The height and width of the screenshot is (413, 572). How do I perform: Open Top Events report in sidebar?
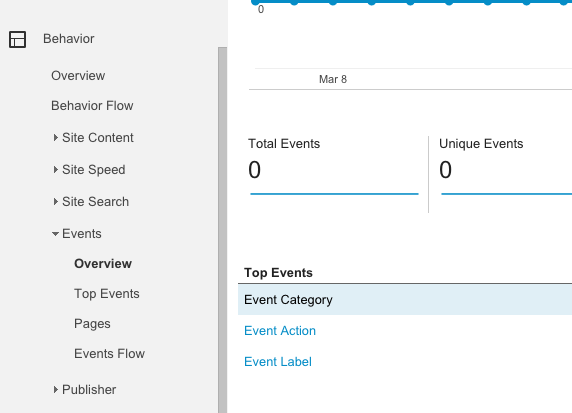click(x=107, y=294)
